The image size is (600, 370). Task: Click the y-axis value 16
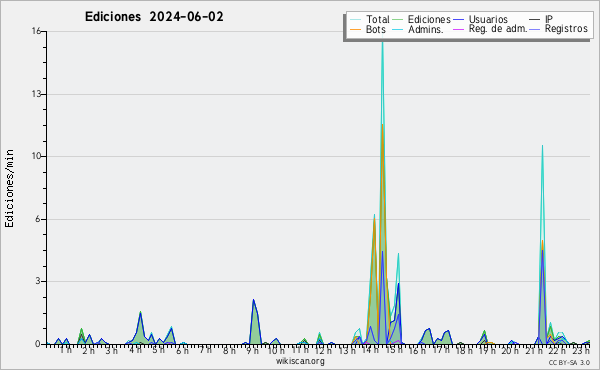(x=36, y=31)
